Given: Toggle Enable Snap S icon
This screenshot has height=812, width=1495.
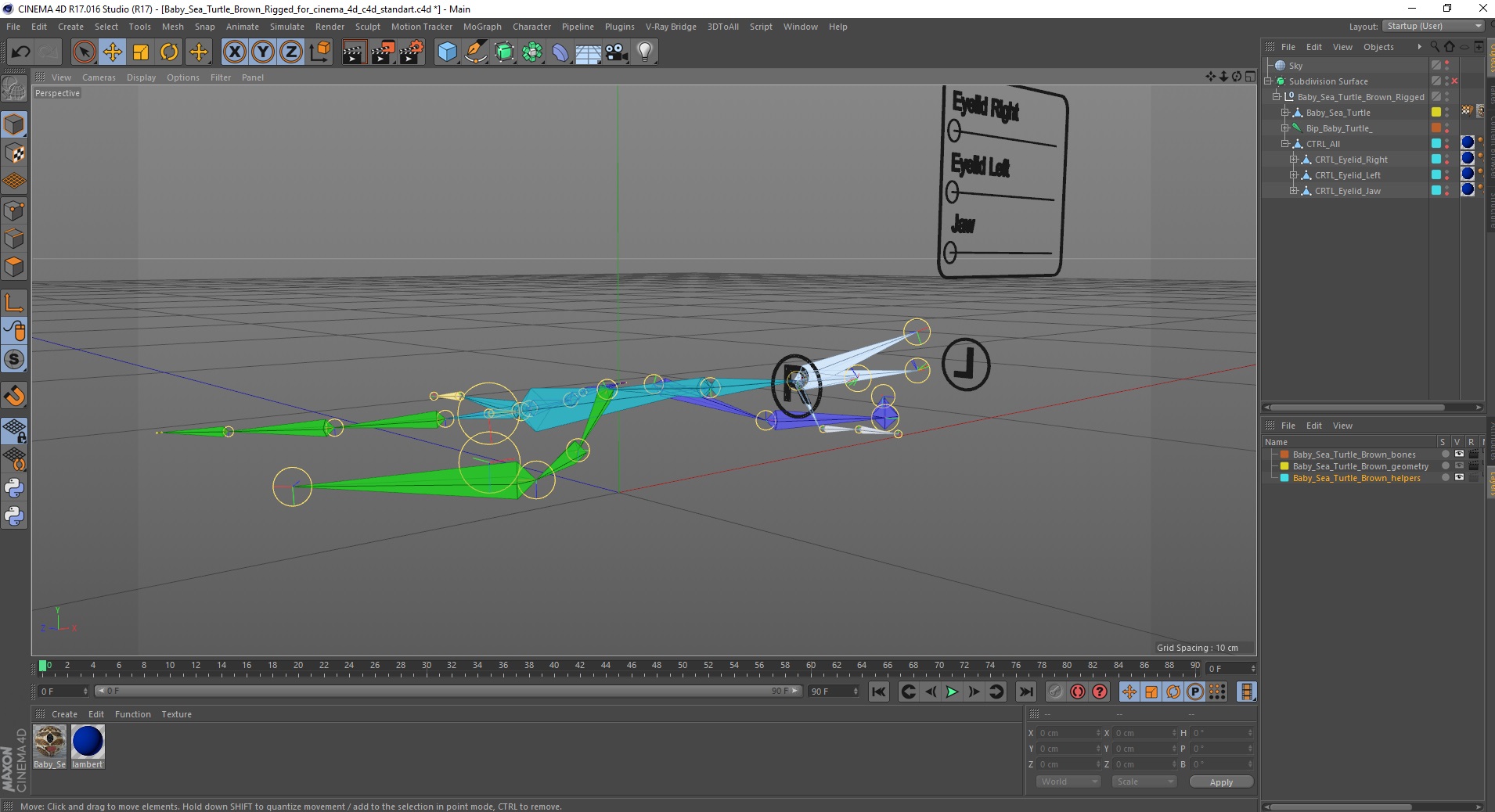Looking at the screenshot, I should coord(14,360).
